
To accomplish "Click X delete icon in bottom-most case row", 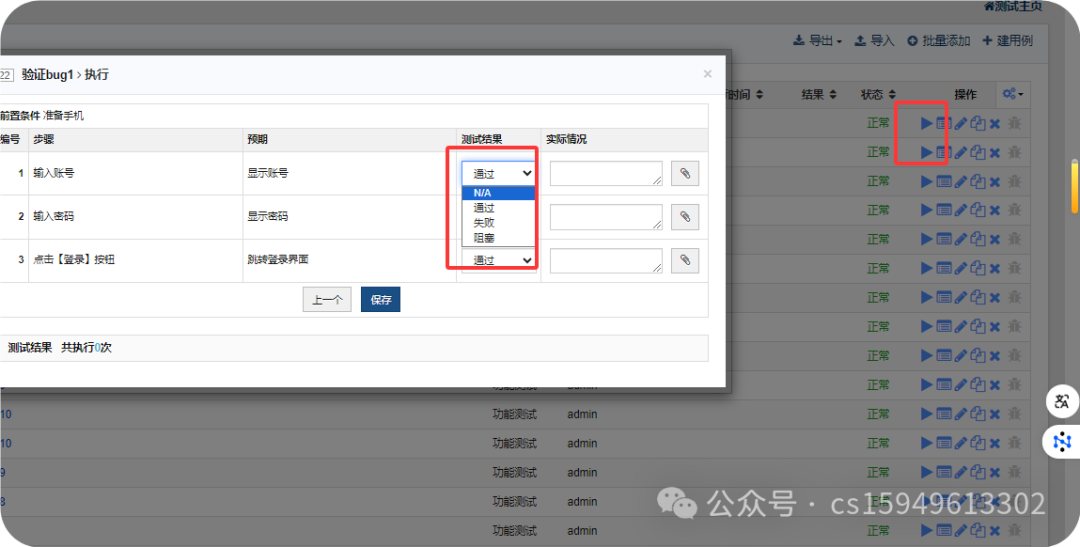I will [x=995, y=530].
